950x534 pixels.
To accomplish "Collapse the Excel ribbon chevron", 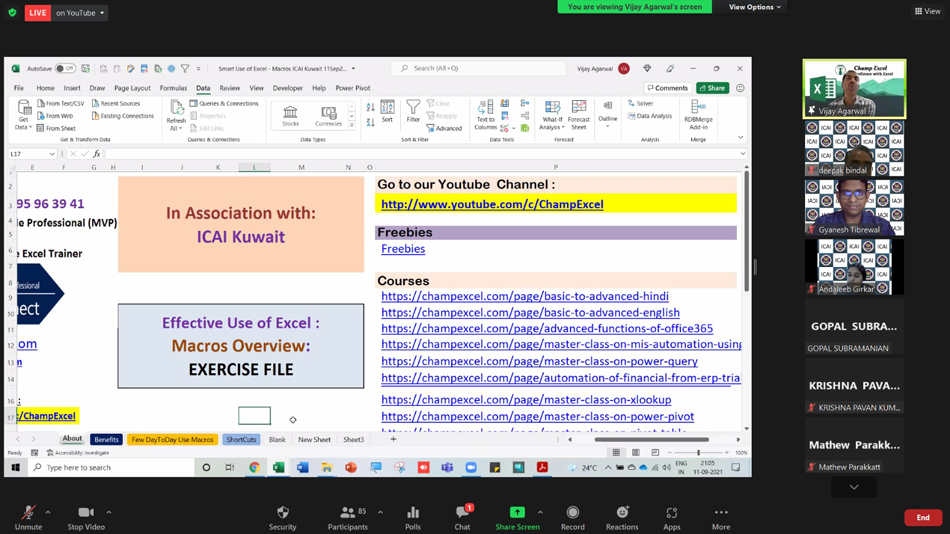I will (740, 138).
